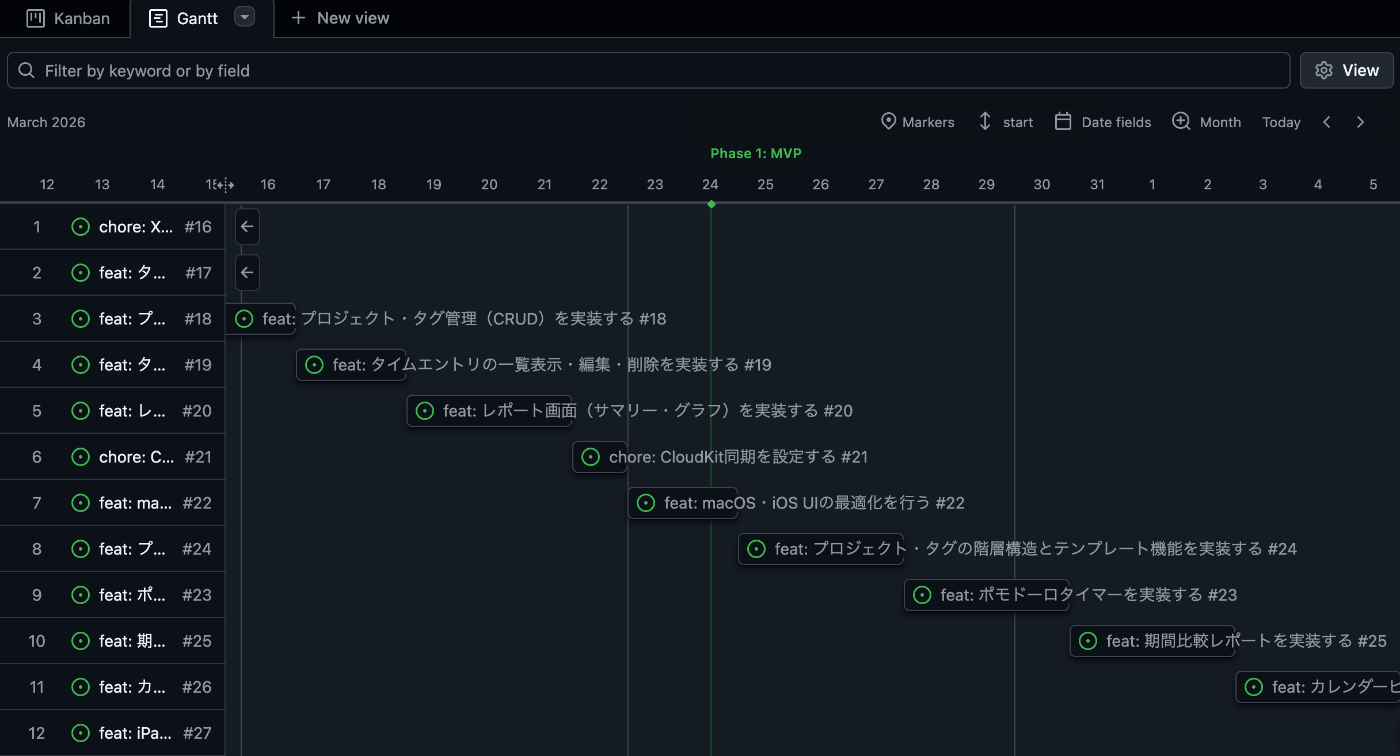Select the Phase 1: MVP milestone marker label
This screenshot has height=756, width=1400.
pyautogui.click(x=756, y=153)
